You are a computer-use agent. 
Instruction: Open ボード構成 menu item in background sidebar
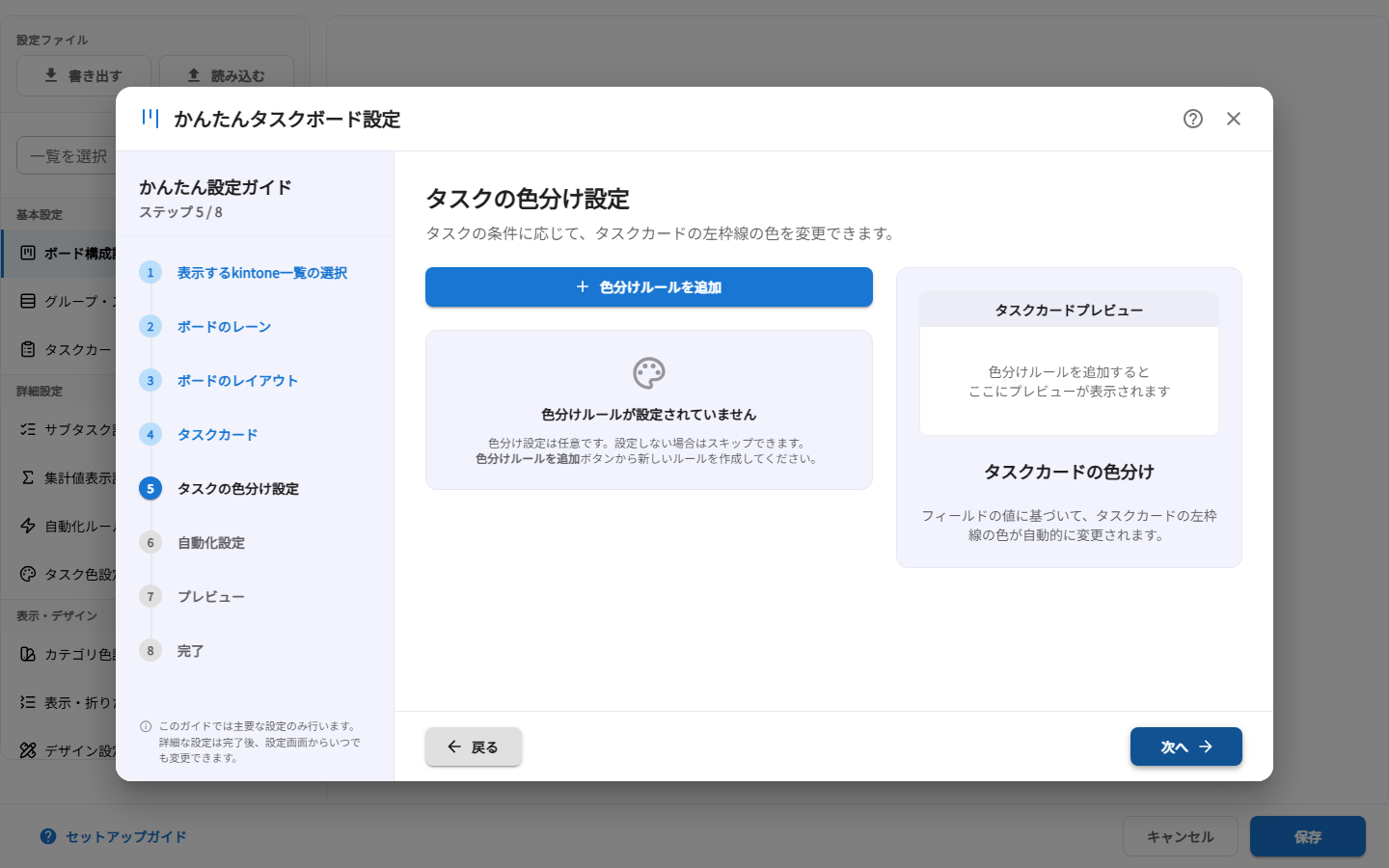59,253
